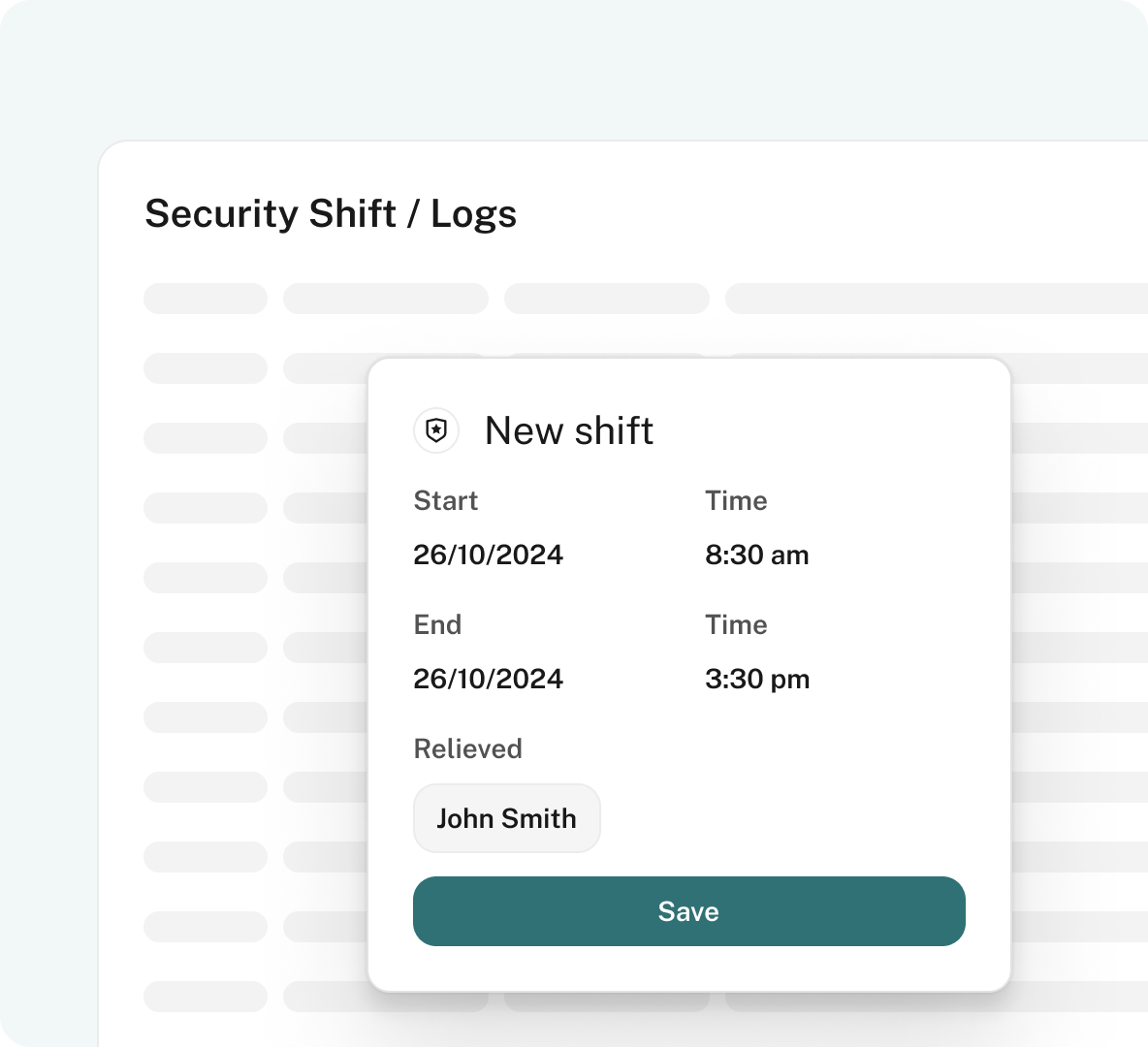Change the 3:30 pm end time
The height and width of the screenshot is (1047, 1148).
[757, 680]
